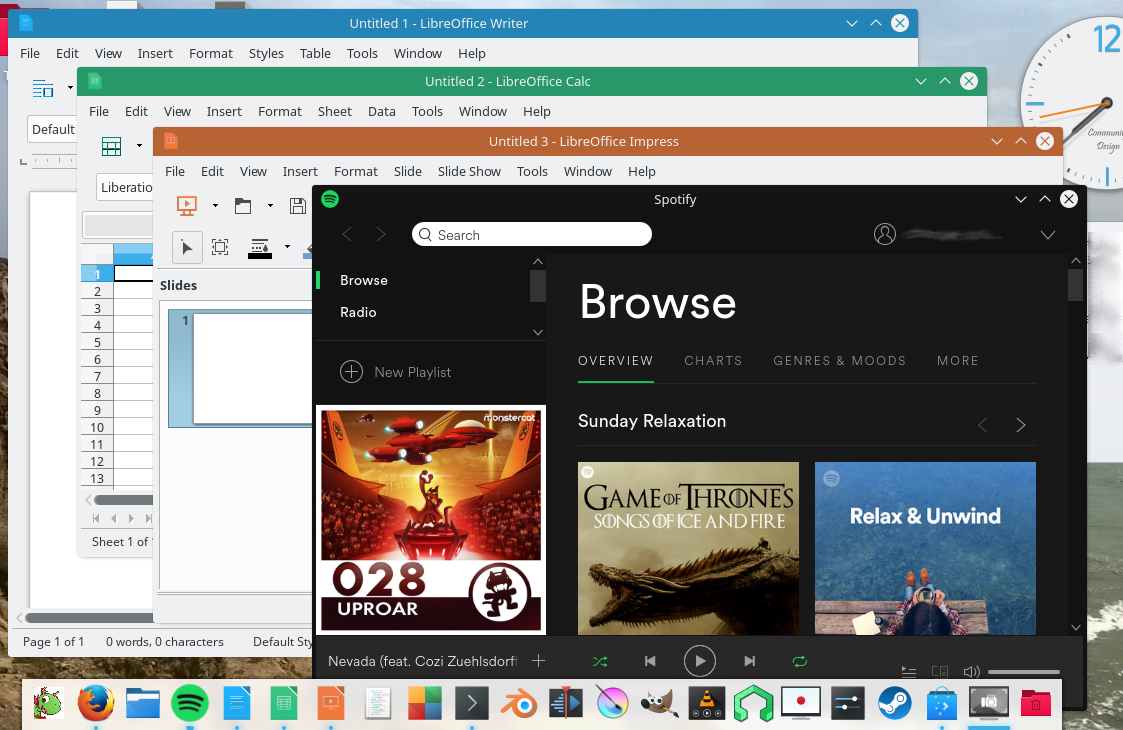
Task: Open the Slide Show menu in Impress
Action: 469,171
